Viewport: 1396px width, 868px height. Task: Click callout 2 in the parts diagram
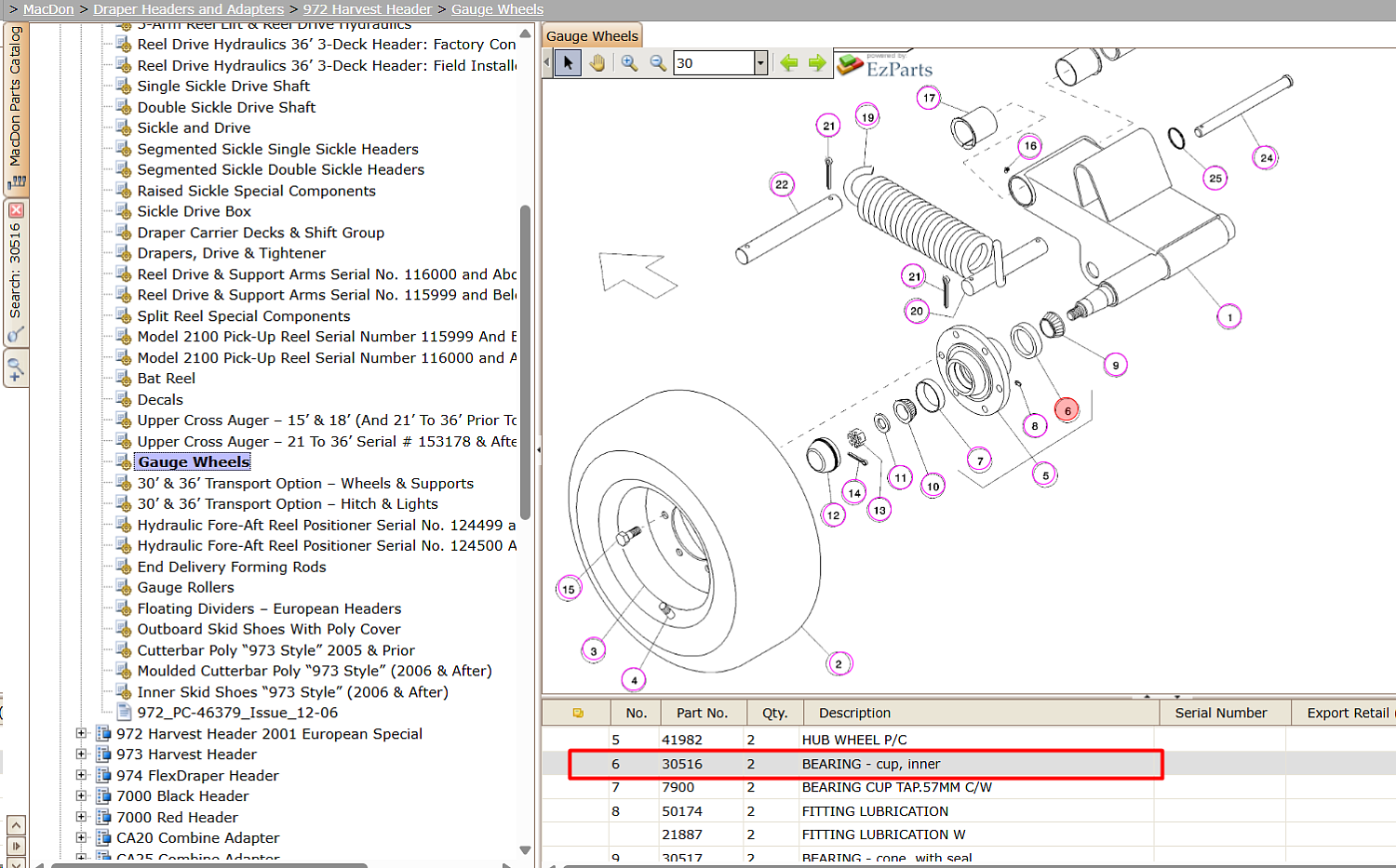tap(839, 664)
